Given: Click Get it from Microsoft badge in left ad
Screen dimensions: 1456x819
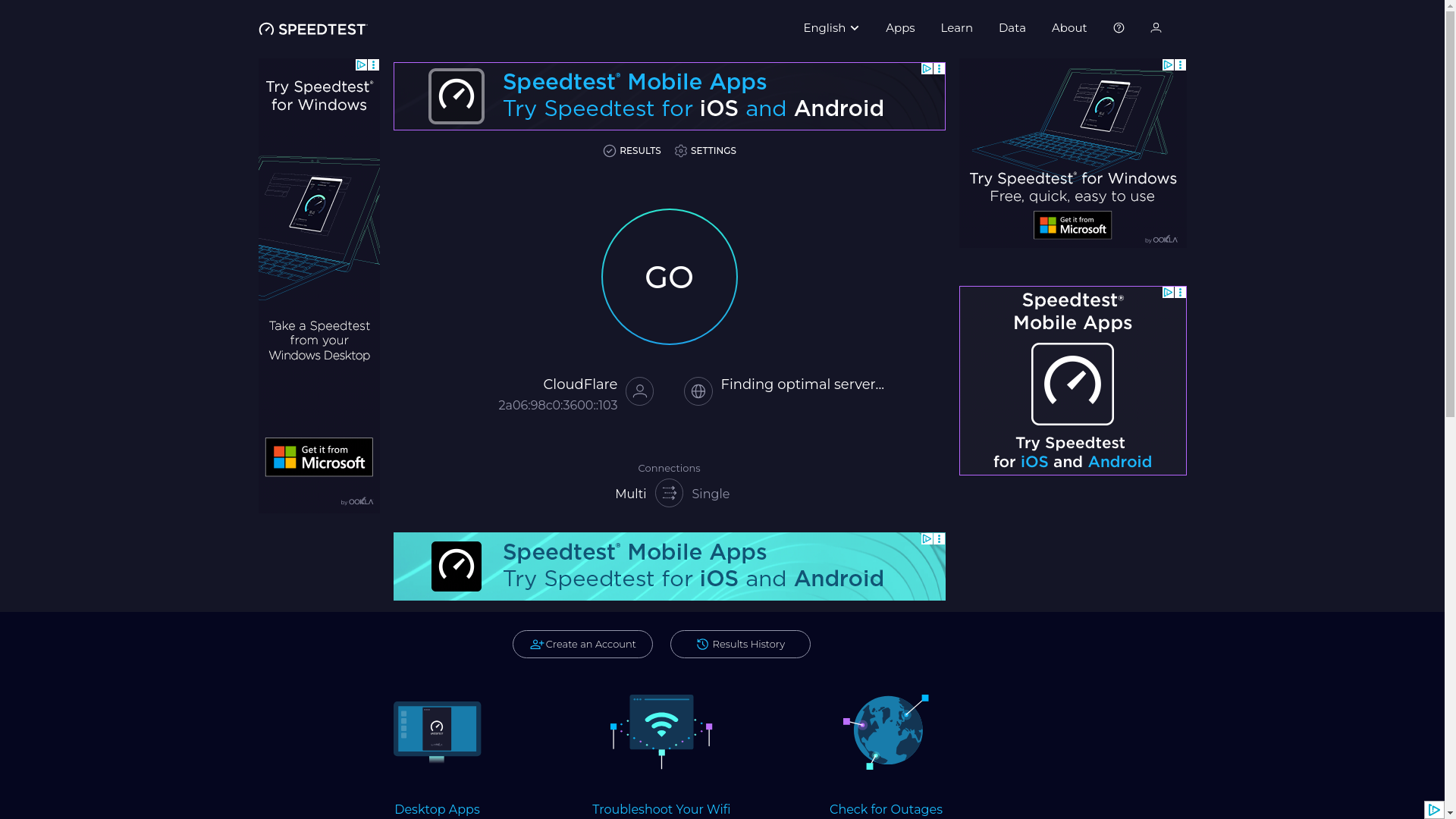Looking at the screenshot, I should [318, 457].
